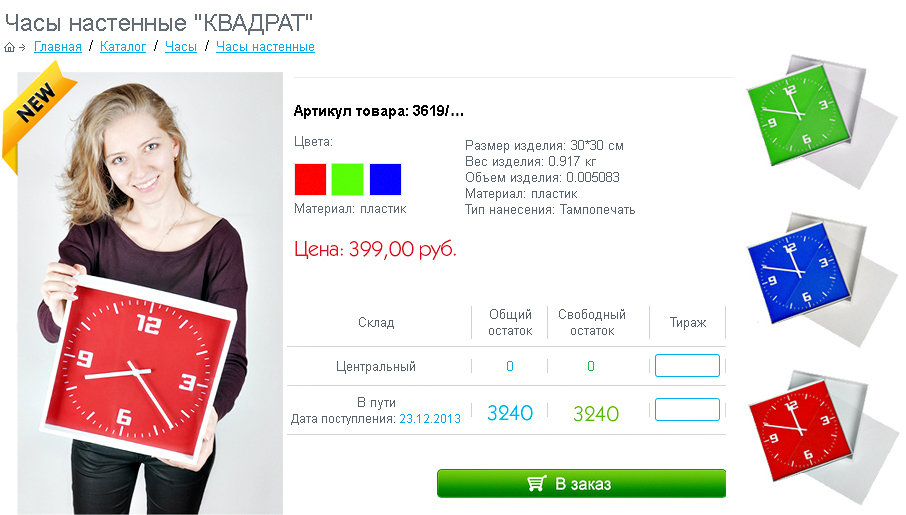Screen dimensions: 906x515
Task: Open the Каталог breadcrumb link
Action: point(123,47)
